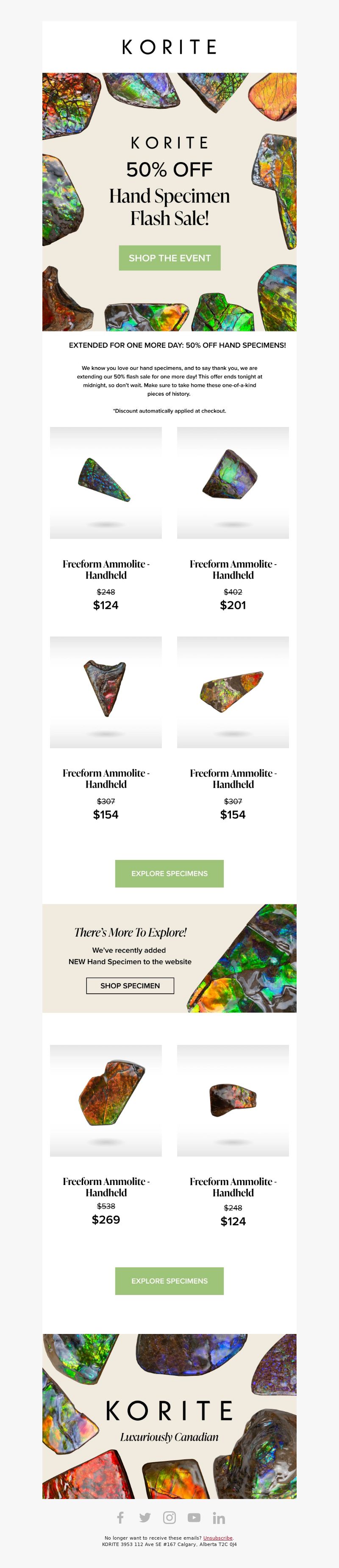Open the Facebook icon in the footer
This screenshot has height=1568, width=339.
coord(120,1518)
